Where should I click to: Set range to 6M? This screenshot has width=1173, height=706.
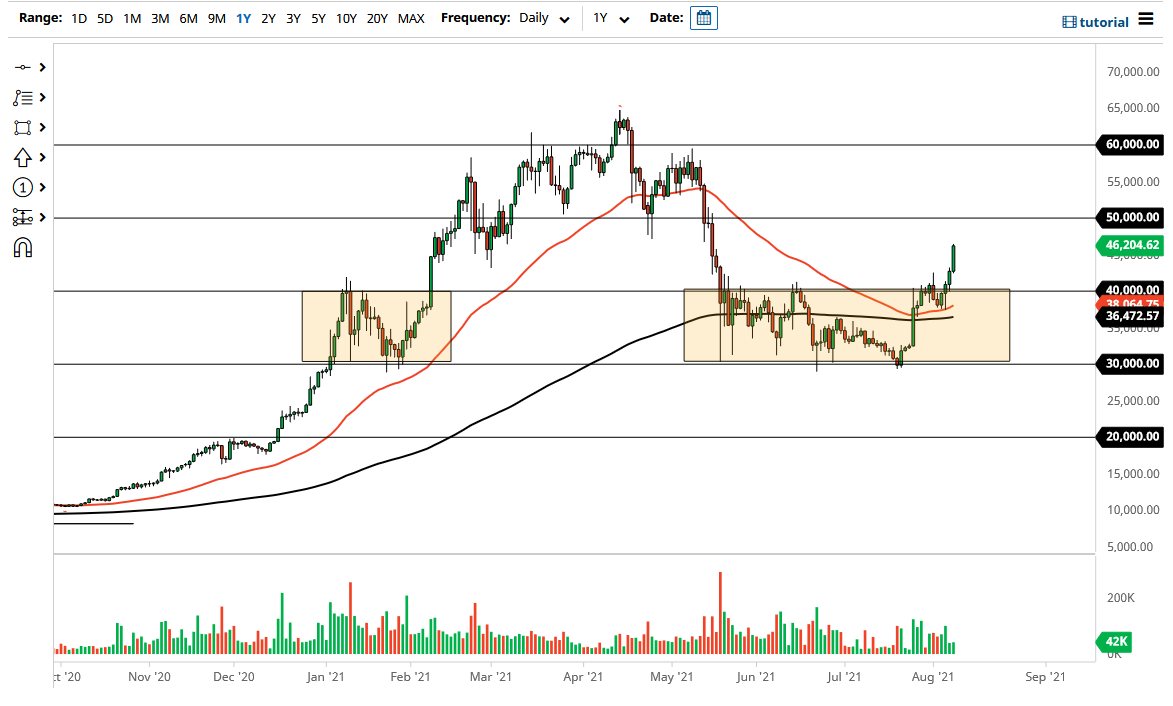(189, 19)
